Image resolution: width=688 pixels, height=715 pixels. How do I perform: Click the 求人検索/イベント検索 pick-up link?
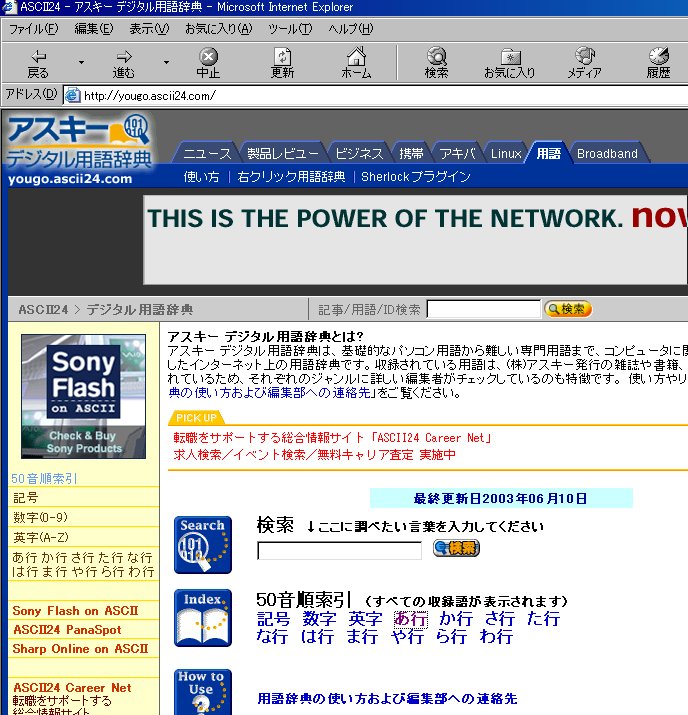314,455
